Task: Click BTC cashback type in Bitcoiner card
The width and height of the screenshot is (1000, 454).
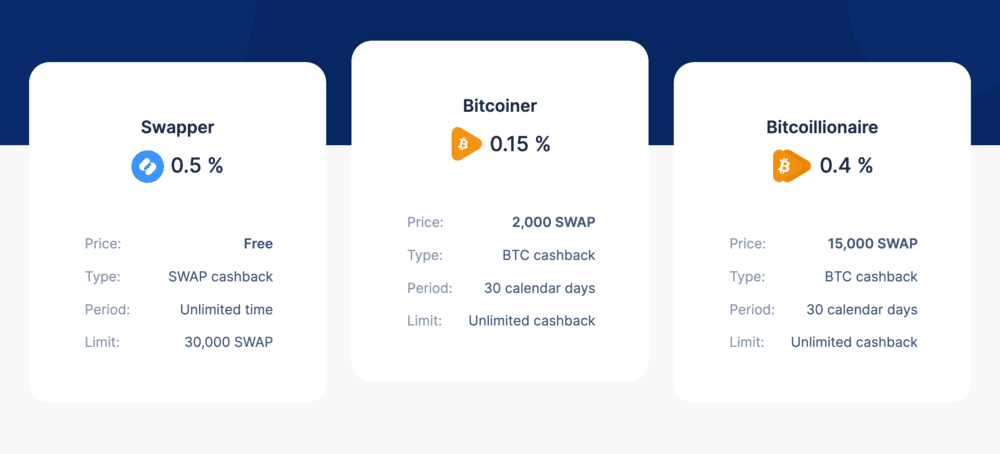Action: pos(549,256)
